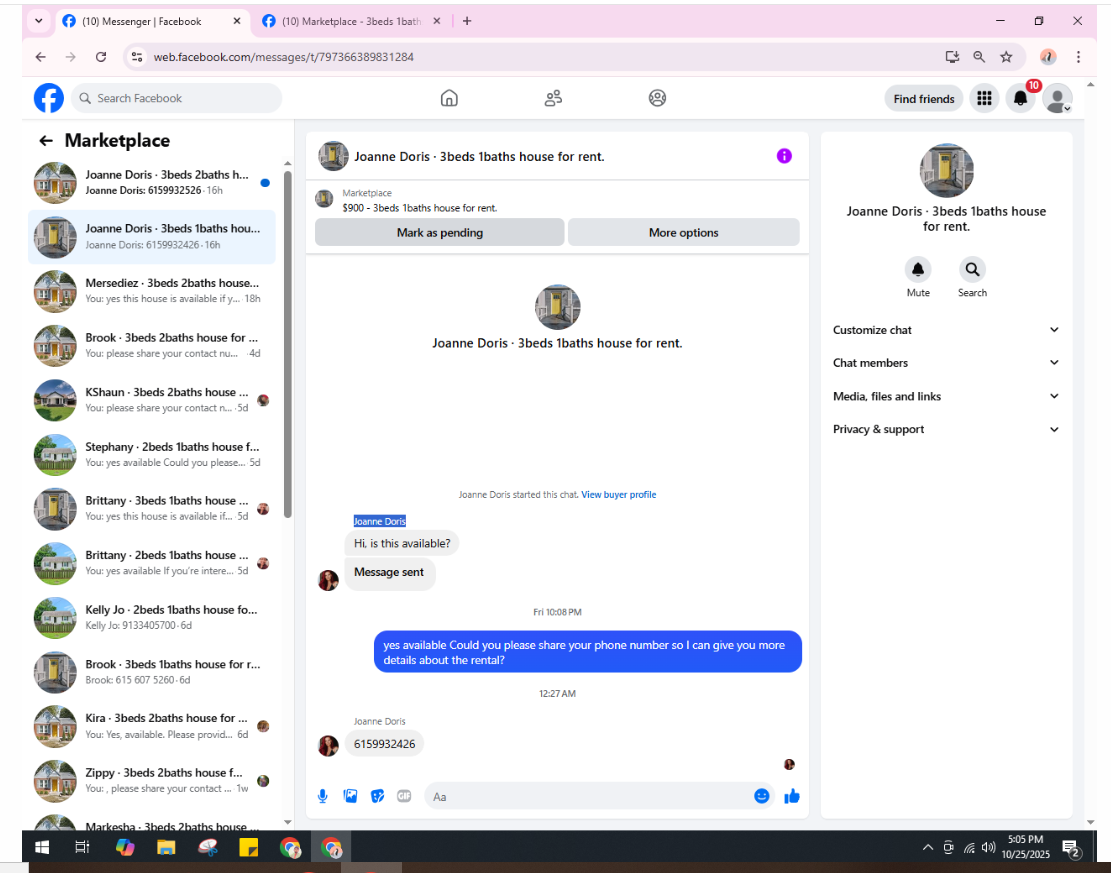Show hidden system tray icons
Viewport: 1111px width, 873px height.
tap(927, 847)
